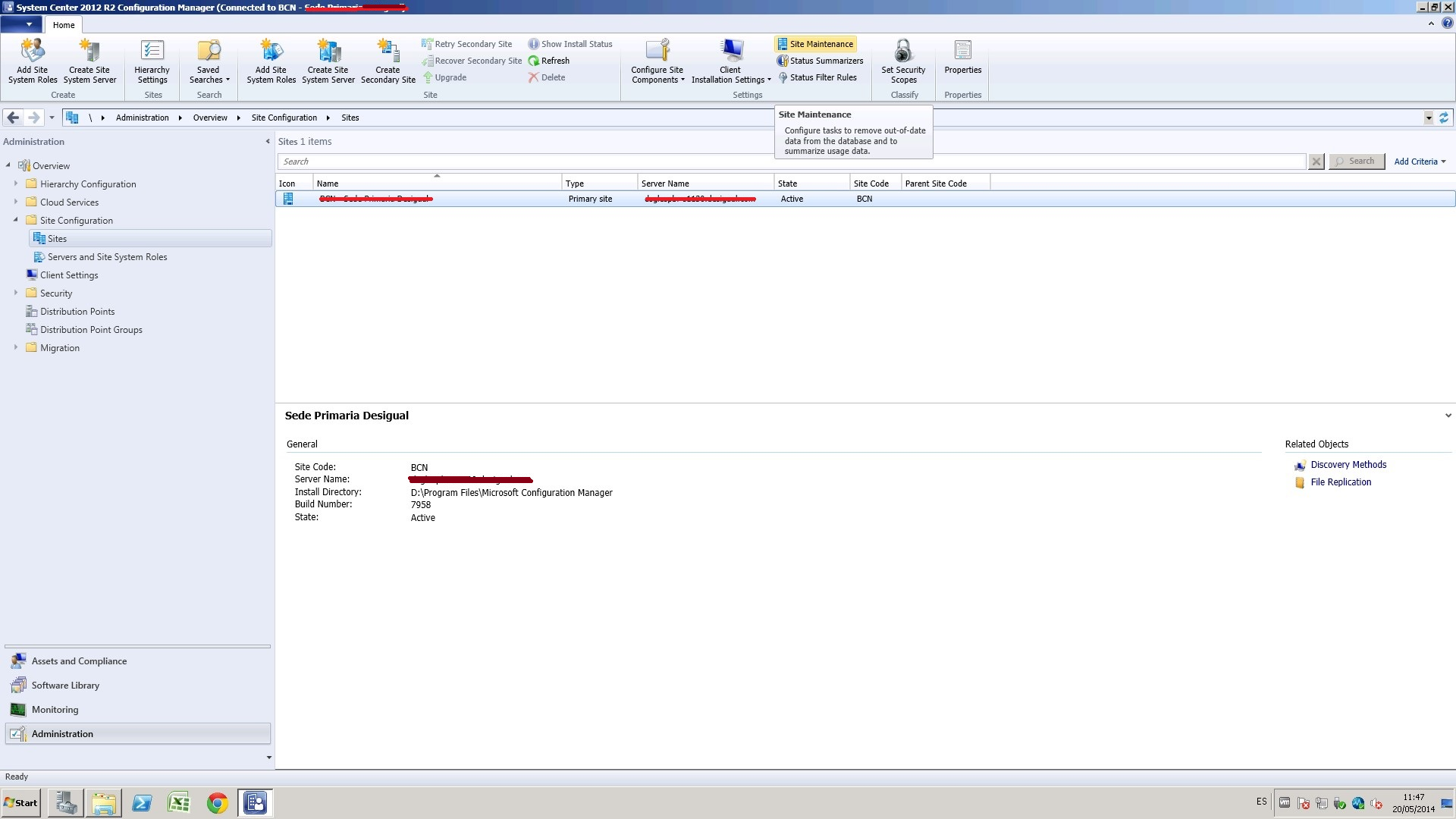Open Excel from the taskbar
The width and height of the screenshot is (1456, 819).
coord(179,802)
